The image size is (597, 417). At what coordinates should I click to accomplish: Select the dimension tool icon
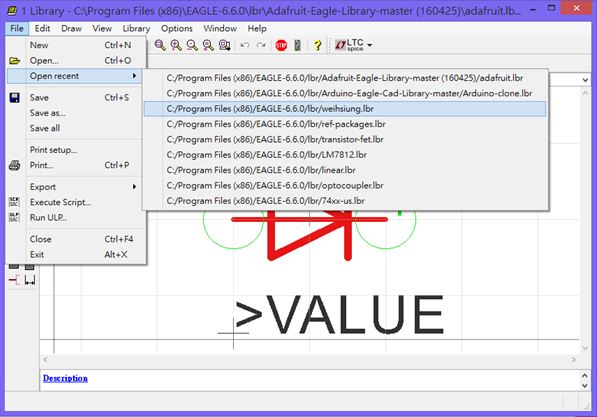point(30,280)
